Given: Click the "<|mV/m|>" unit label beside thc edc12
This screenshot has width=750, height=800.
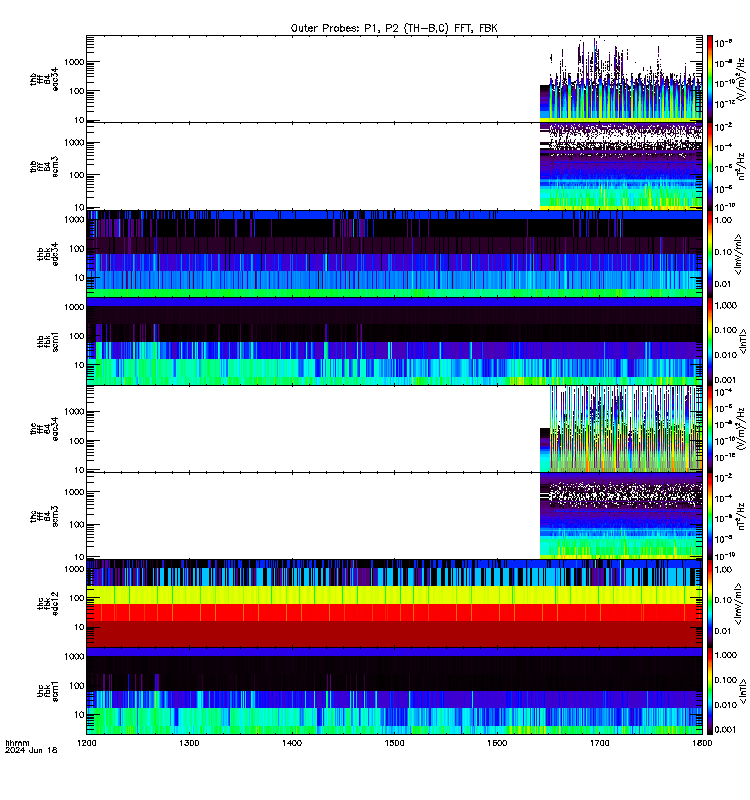Looking at the screenshot, I should coord(739,604).
